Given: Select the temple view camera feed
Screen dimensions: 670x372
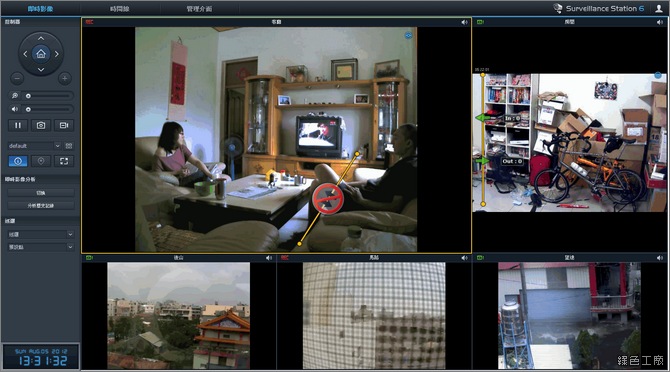Looking at the screenshot, I should pos(179,315).
